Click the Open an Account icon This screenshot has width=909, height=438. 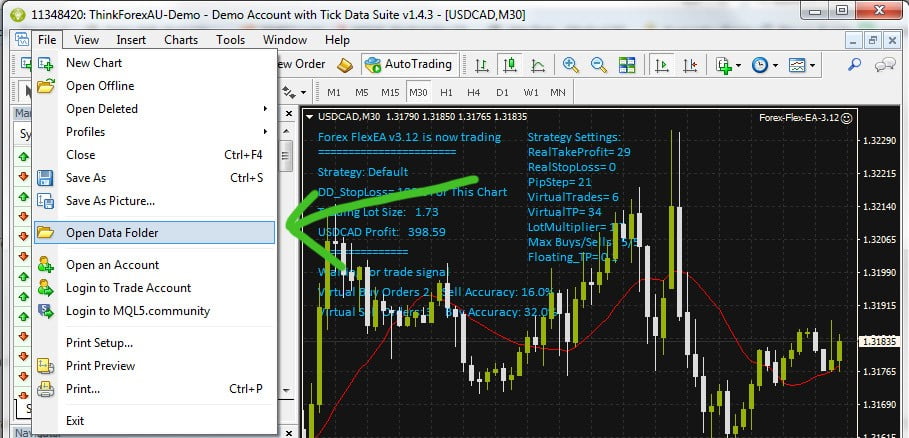click(x=45, y=265)
